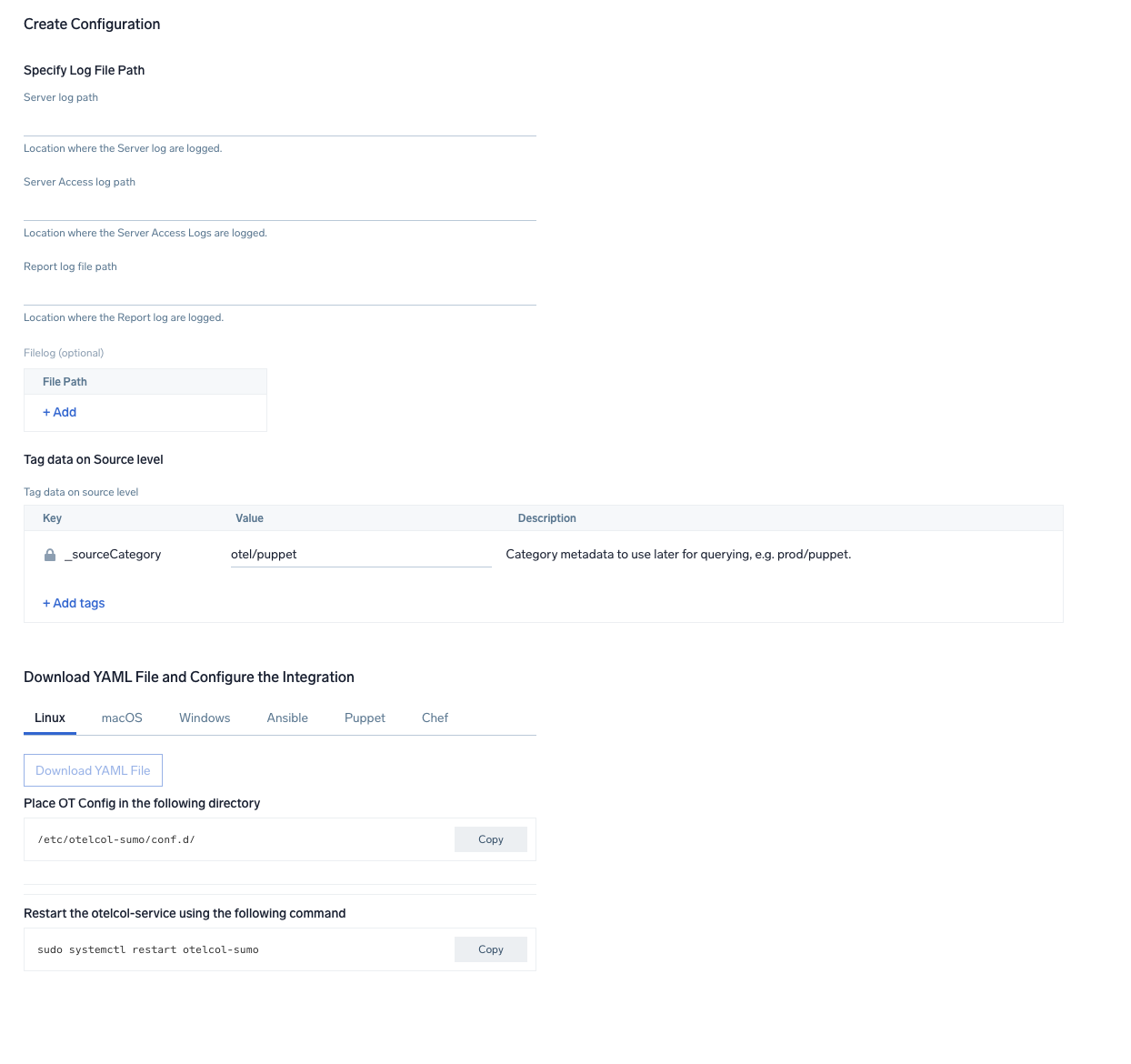Click the Filelog (optional) label

click(x=64, y=353)
